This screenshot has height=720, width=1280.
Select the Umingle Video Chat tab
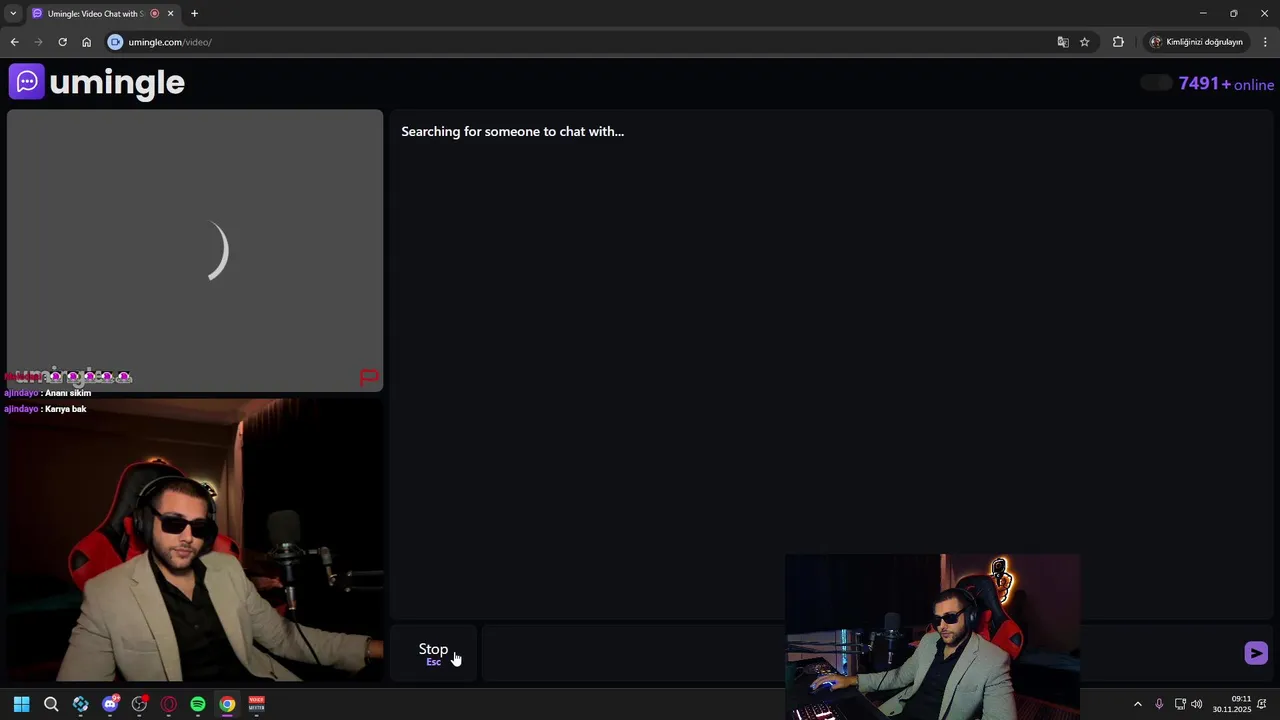click(x=95, y=14)
